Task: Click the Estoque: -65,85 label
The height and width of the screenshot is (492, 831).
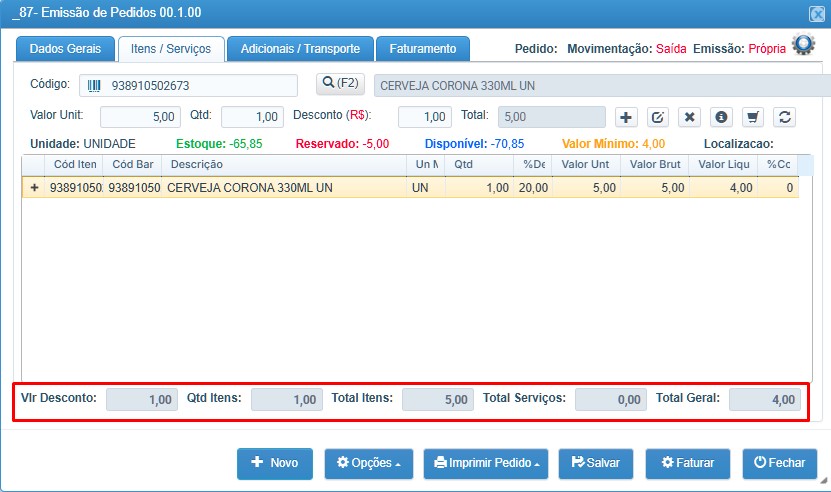Action: pos(219,144)
